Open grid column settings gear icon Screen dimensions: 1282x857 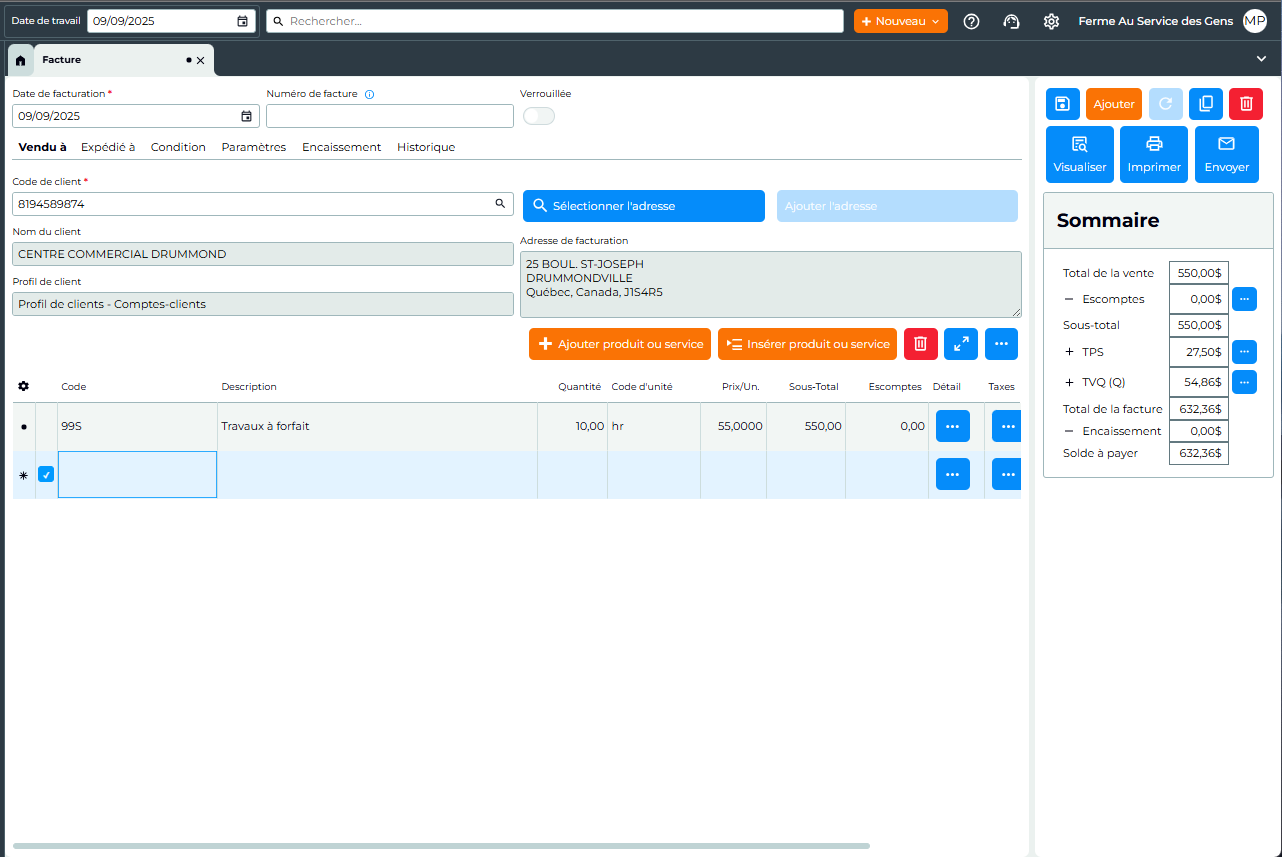point(24,386)
